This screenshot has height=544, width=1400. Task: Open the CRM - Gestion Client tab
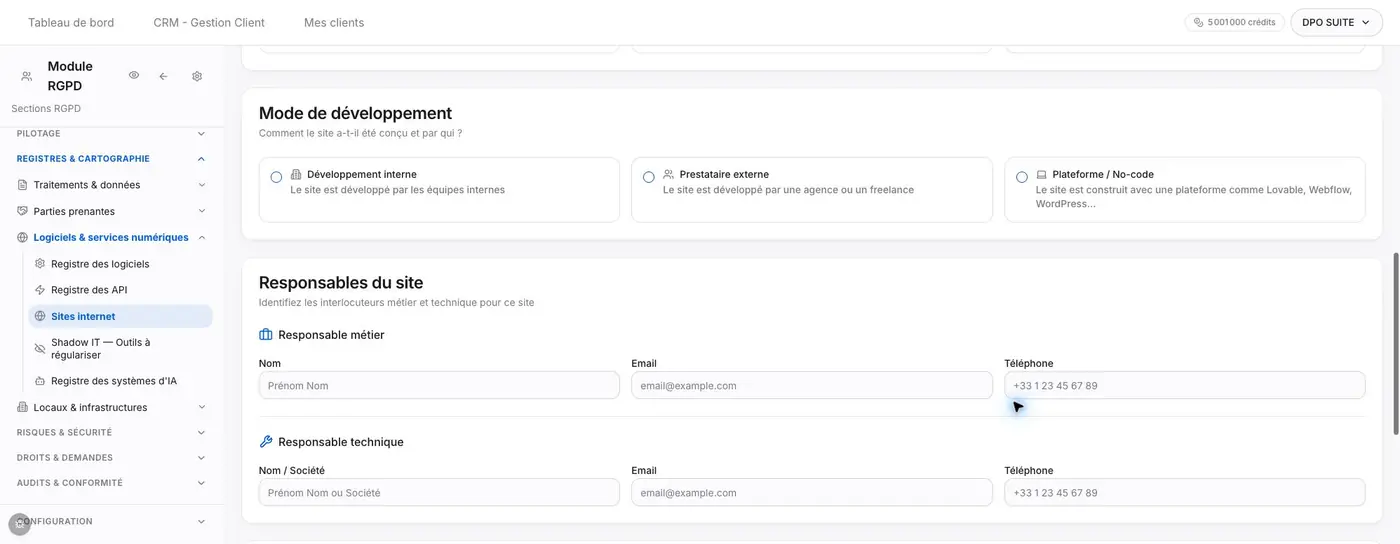[x=209, y=22]
